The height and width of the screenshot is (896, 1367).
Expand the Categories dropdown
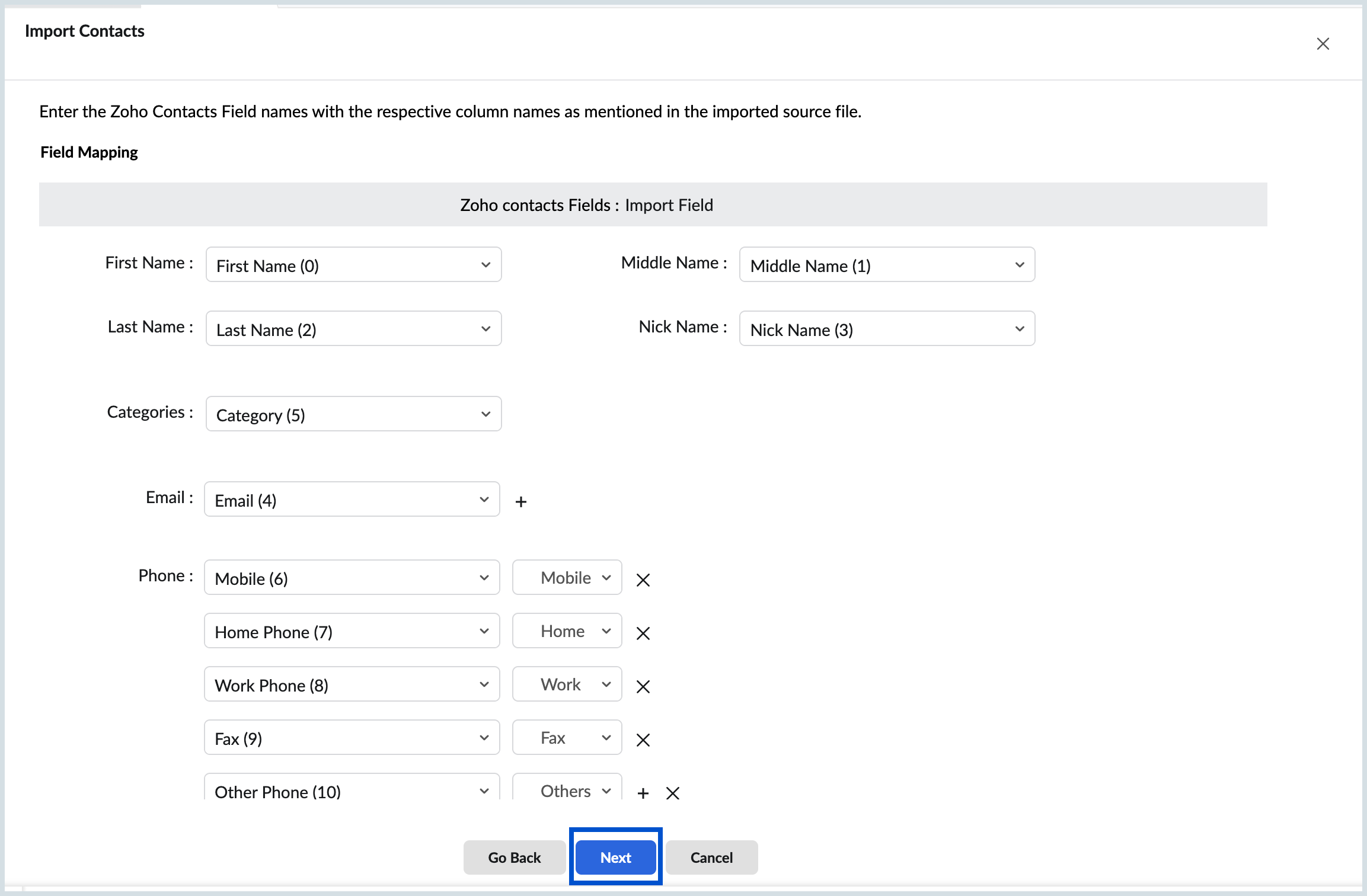pyautogui.click(x=353, y=414)
